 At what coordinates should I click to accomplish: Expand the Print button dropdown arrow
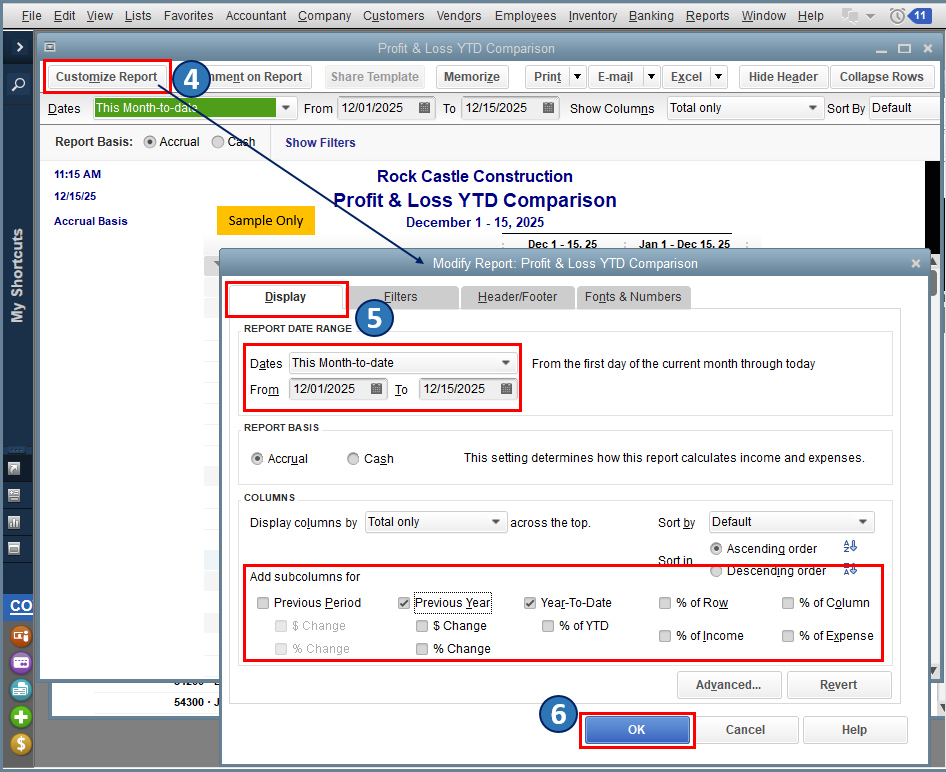pyautogui.click(x=577, y=77)
